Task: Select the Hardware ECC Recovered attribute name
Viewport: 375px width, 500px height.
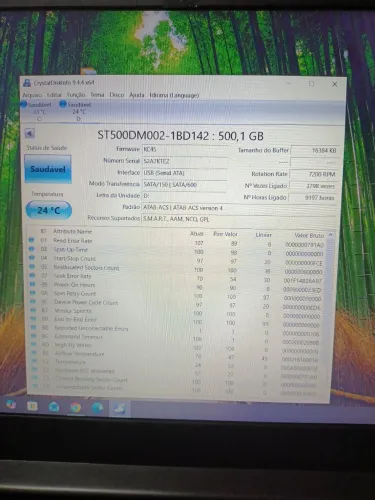Action: [x=85, y=371]
